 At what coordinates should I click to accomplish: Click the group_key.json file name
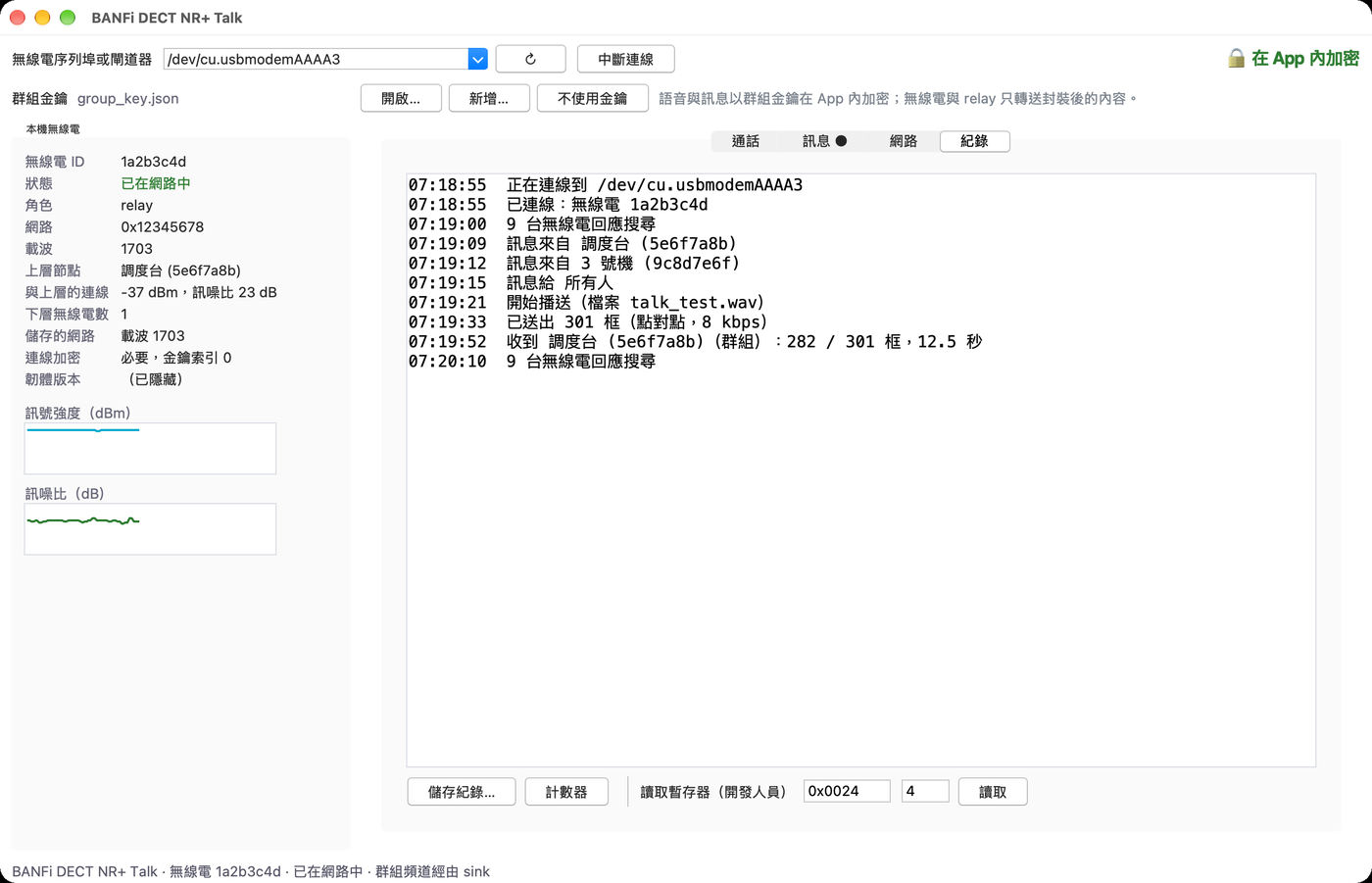128,98
